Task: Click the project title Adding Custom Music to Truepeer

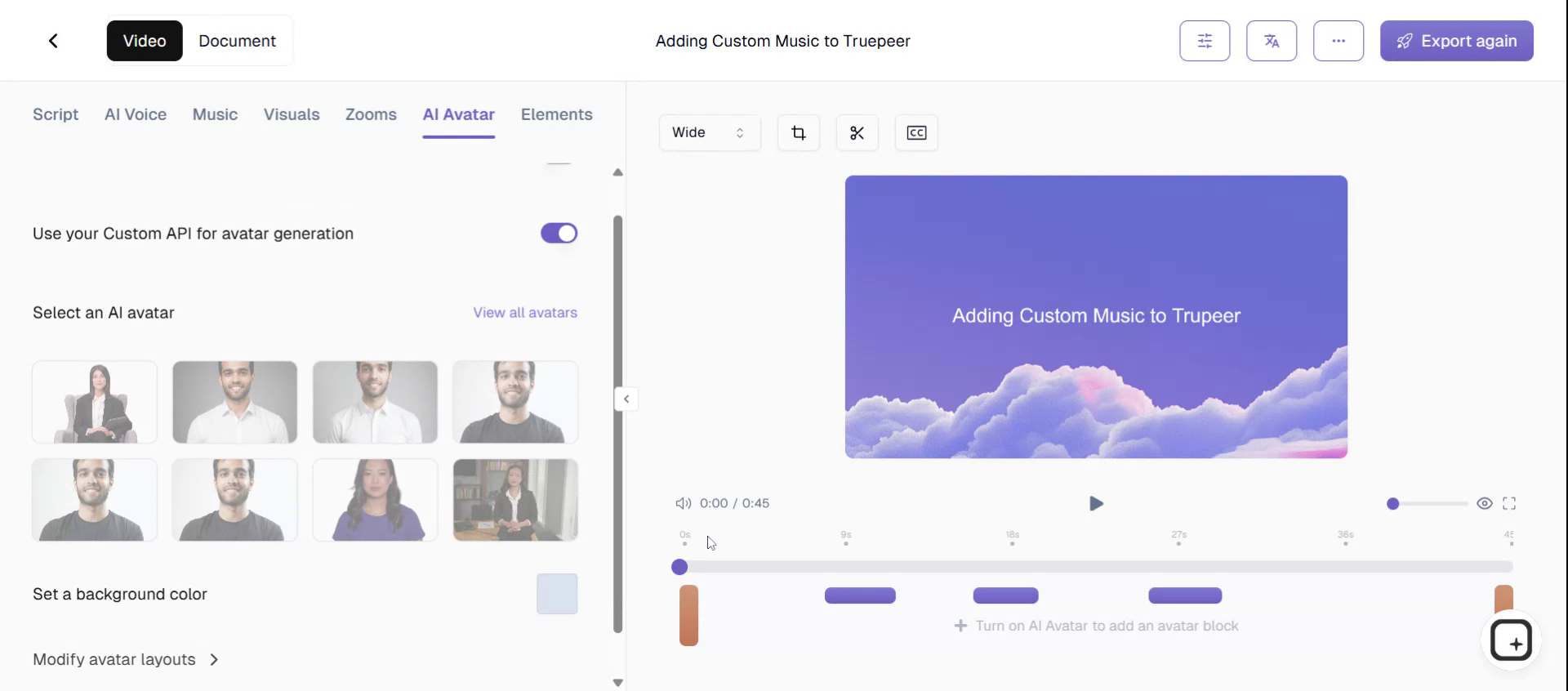Action: (782, 41)
